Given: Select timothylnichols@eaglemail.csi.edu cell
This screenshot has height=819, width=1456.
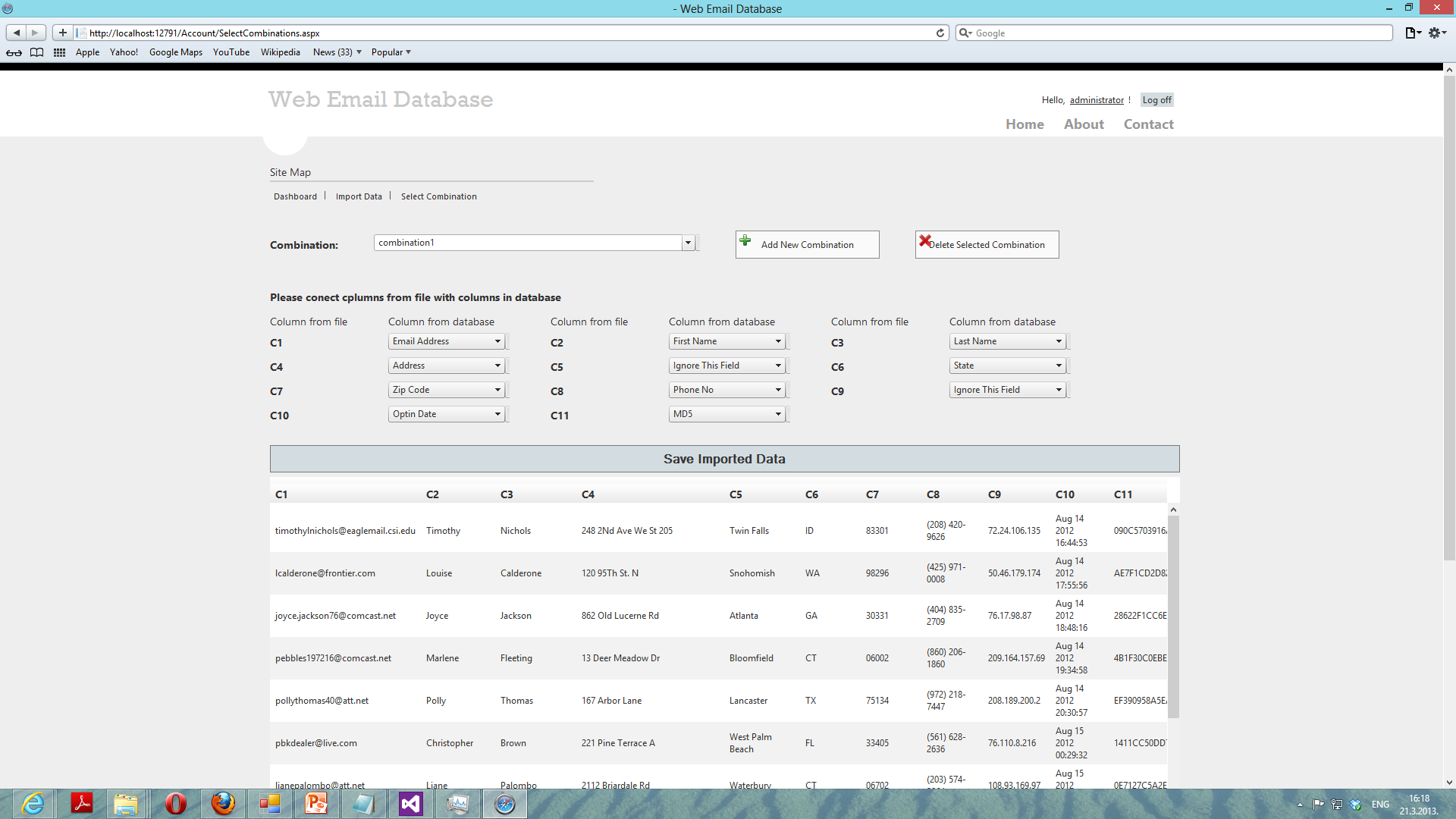Looking at the screenshot, I should [345, 531].
